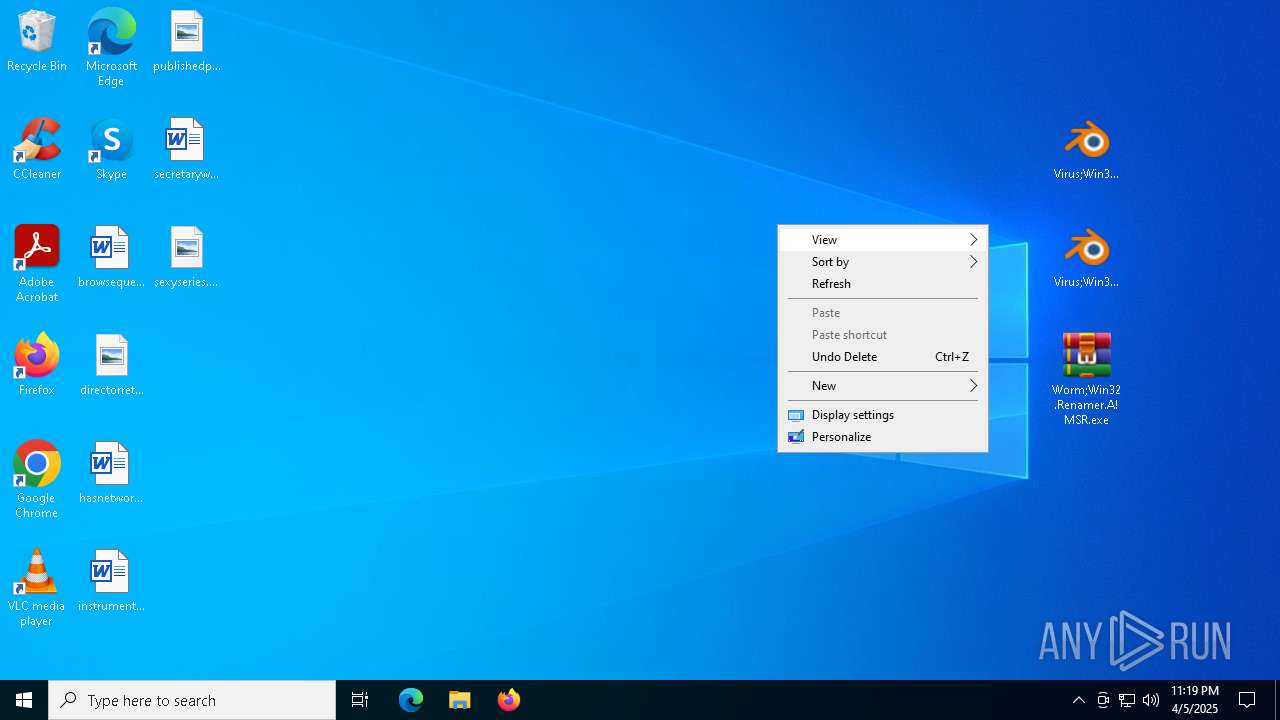Select the sexyseries... image file icon
Image resolution: width=1280 pixels, height=720 pixels.
(187, 258)
